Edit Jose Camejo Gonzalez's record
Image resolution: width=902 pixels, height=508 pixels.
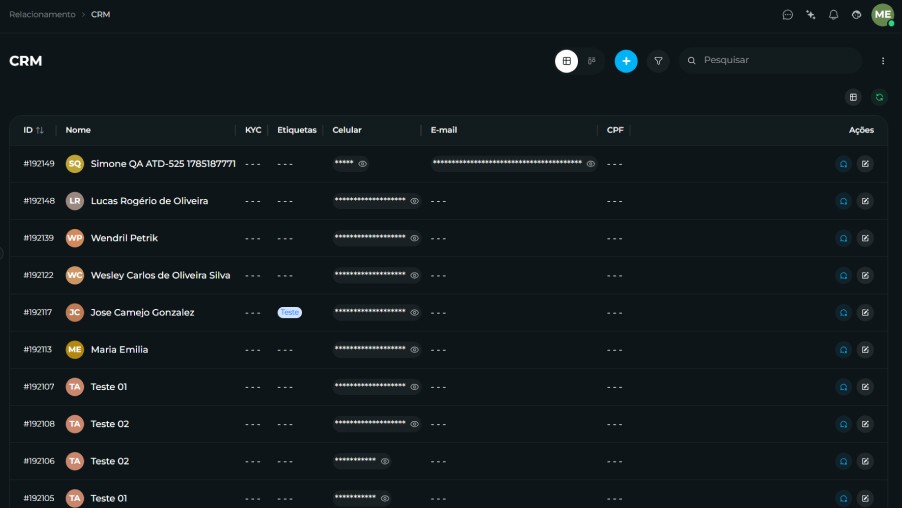click(x=865, y=313)
